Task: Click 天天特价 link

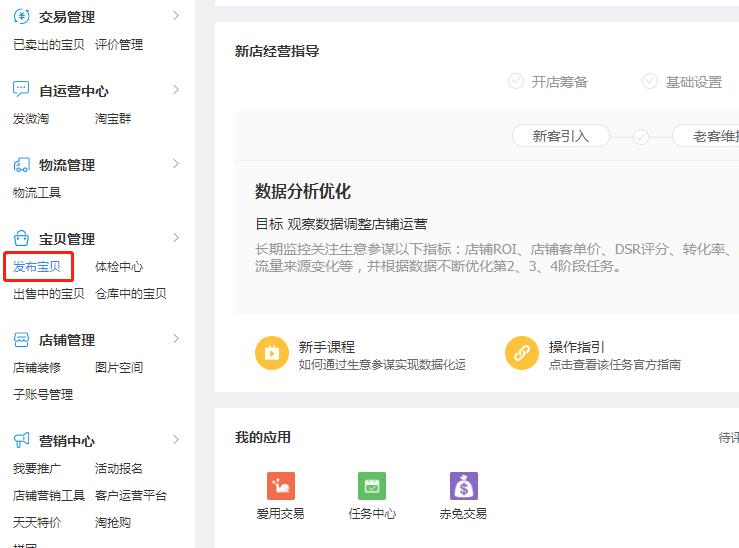Action: tap(37, 522)
